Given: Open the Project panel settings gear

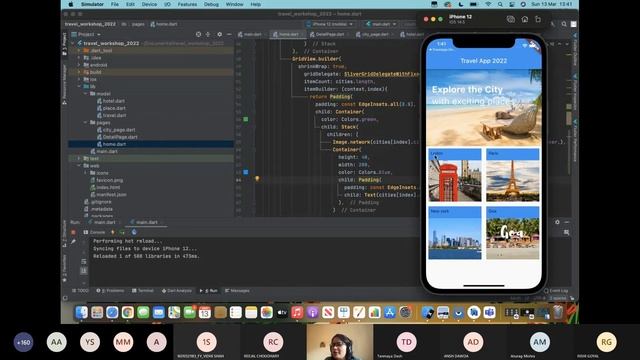Looking at the screenshot, I should [220, 34].
